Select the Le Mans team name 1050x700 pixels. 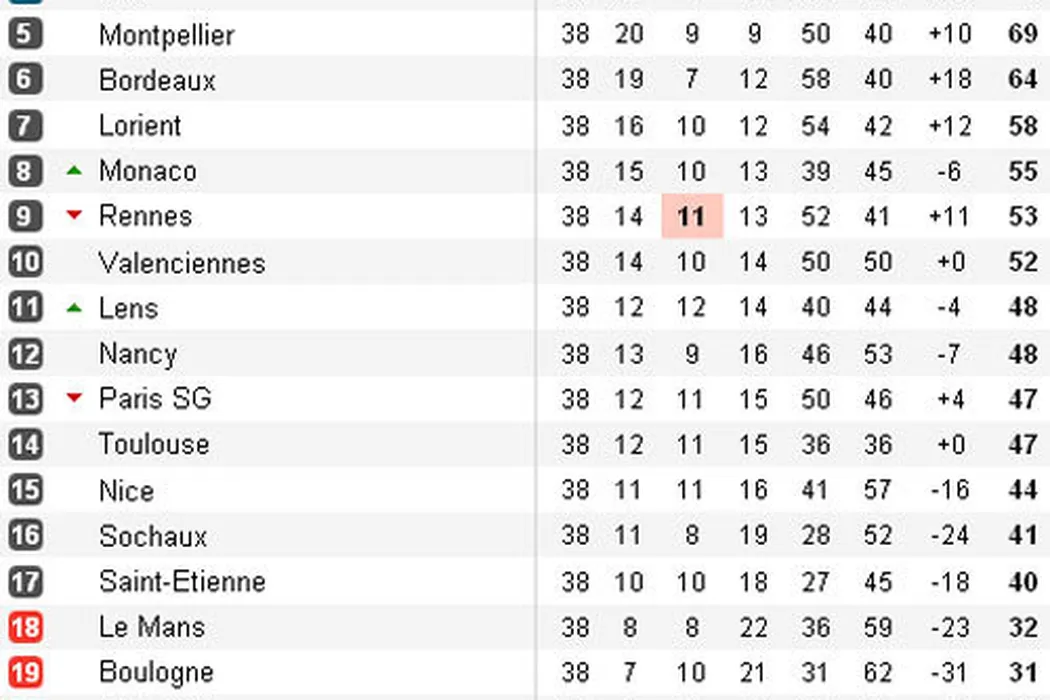pos(152,627)
